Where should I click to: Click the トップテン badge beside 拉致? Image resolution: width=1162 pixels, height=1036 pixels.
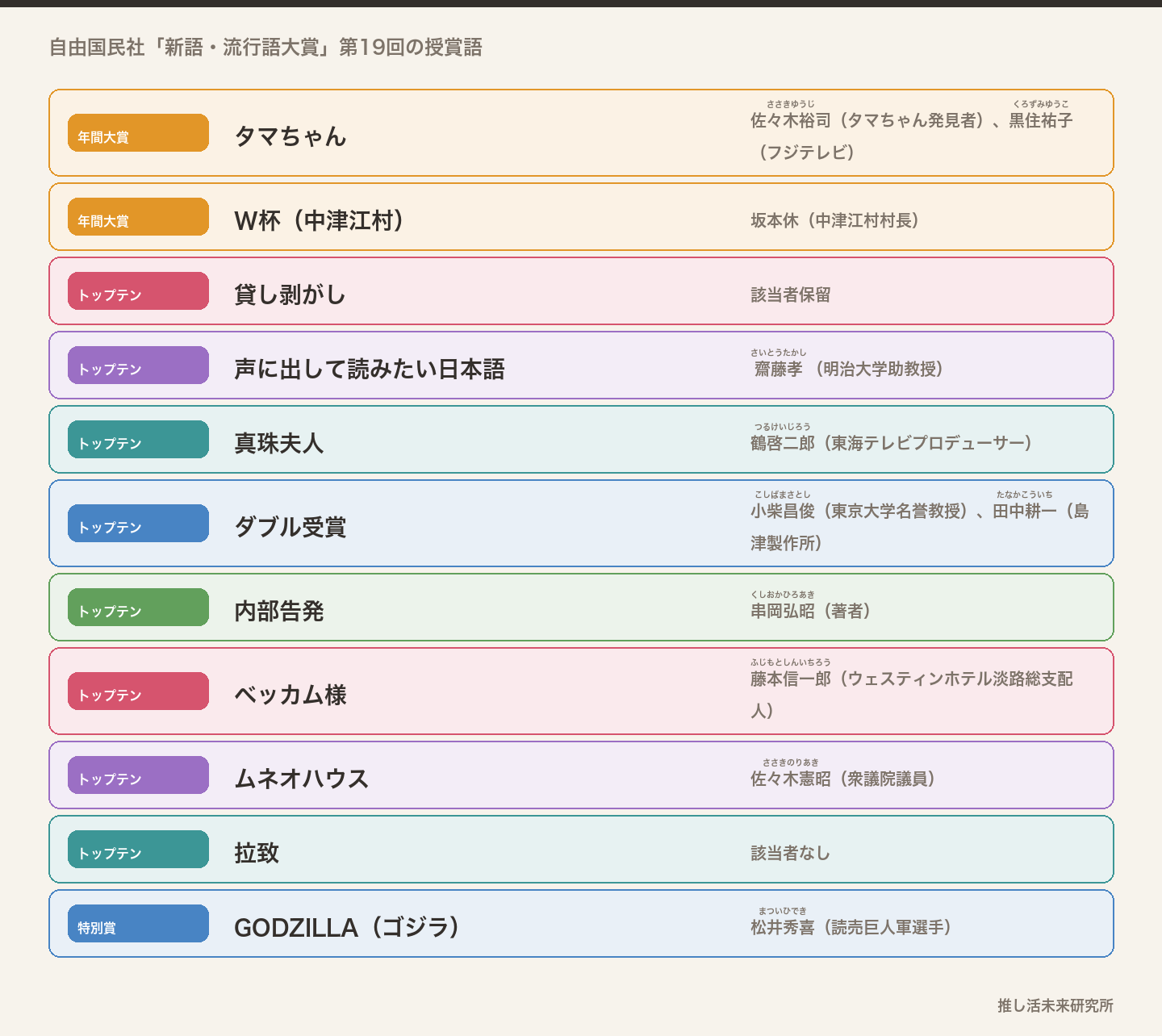(x=138, y=850)
